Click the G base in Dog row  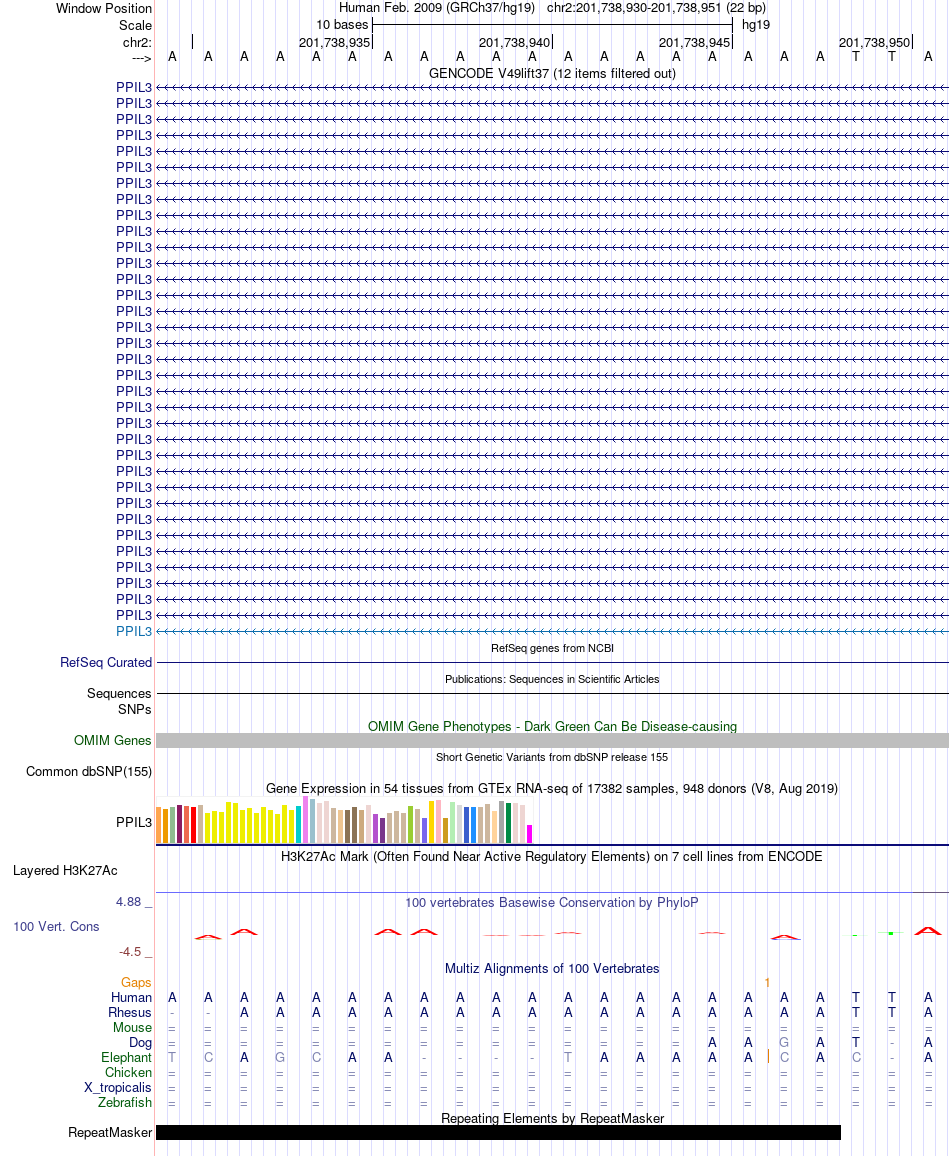point(784,1042)
